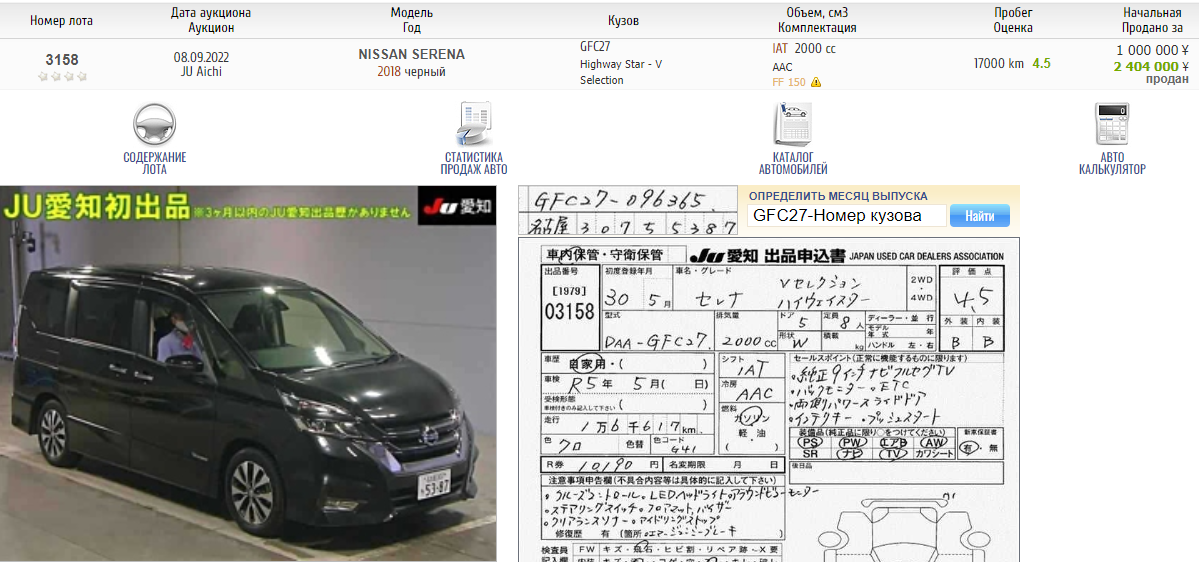Click the Номер лота column header
1199x562 pixels.
point(62,21)
